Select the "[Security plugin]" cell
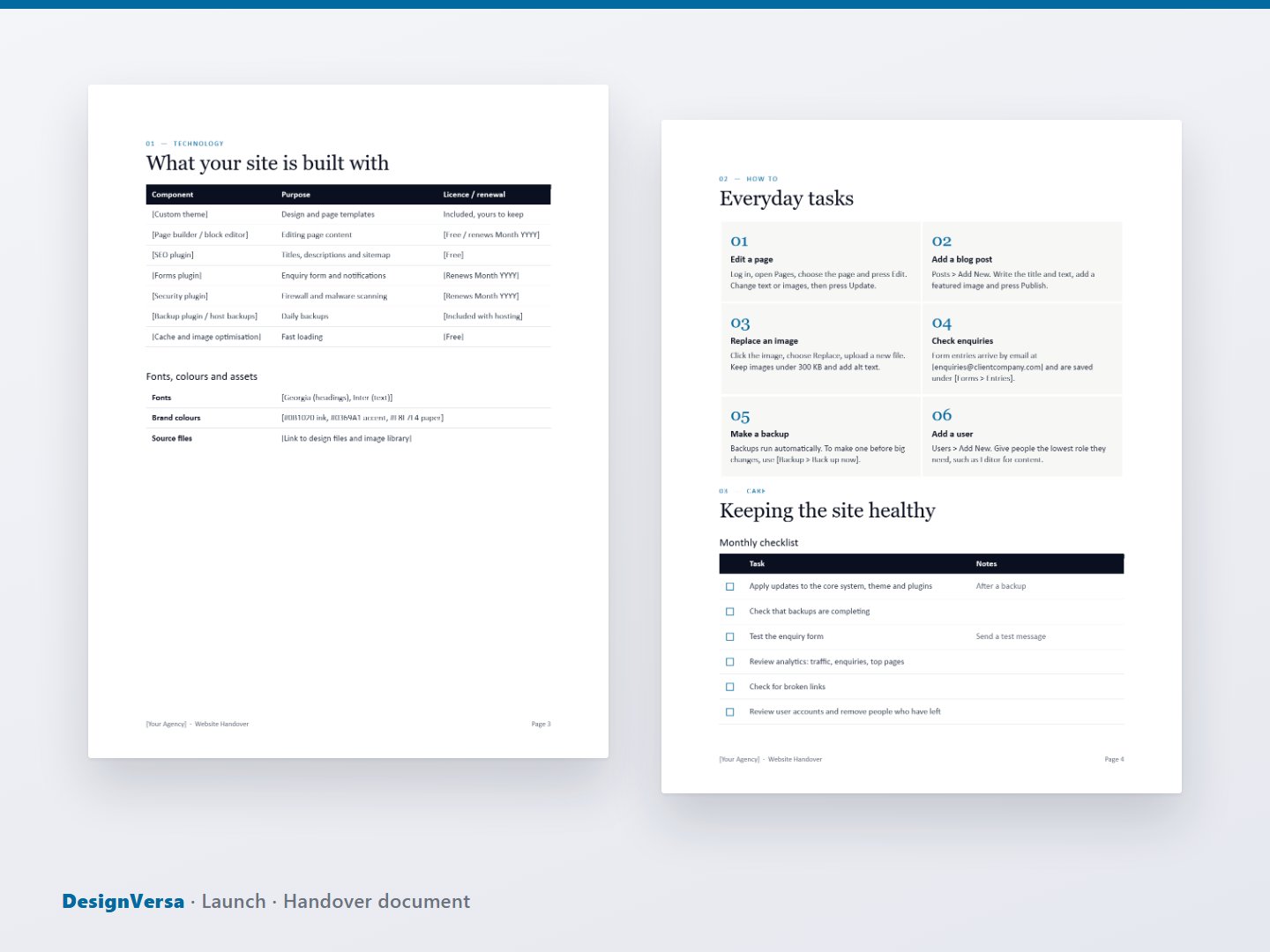The height and width of the screenshot is (952, 1270). pyautogui.click(x=180, y=296)
